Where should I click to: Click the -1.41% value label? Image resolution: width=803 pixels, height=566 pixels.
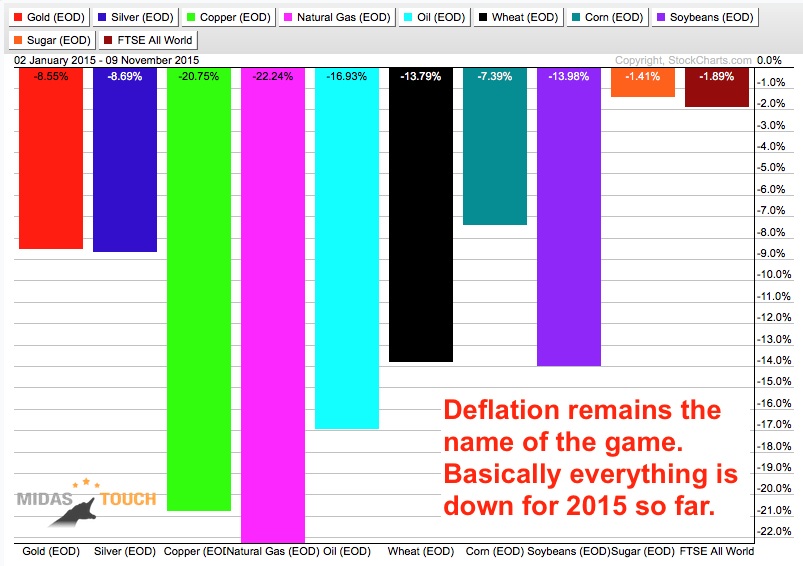pos(643,76)
